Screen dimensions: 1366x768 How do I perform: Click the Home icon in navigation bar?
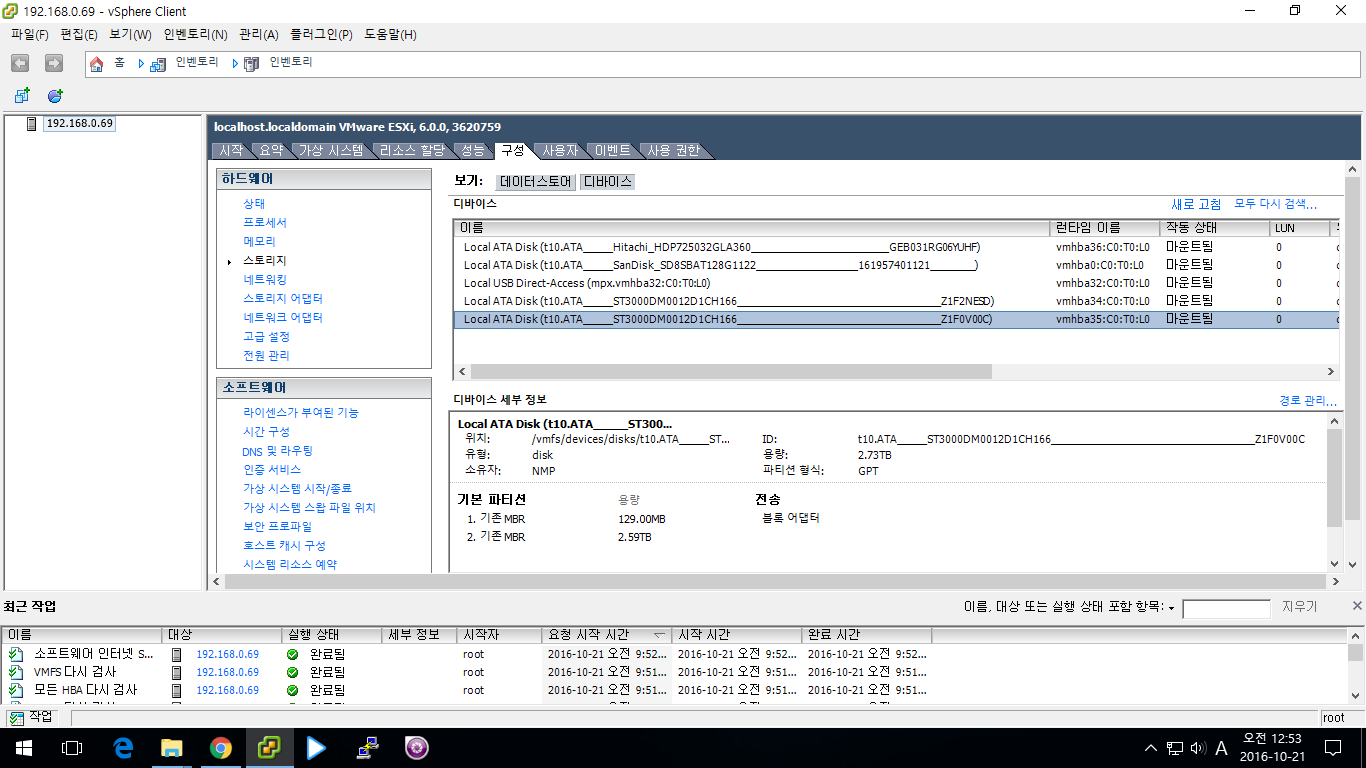[96, 63]
